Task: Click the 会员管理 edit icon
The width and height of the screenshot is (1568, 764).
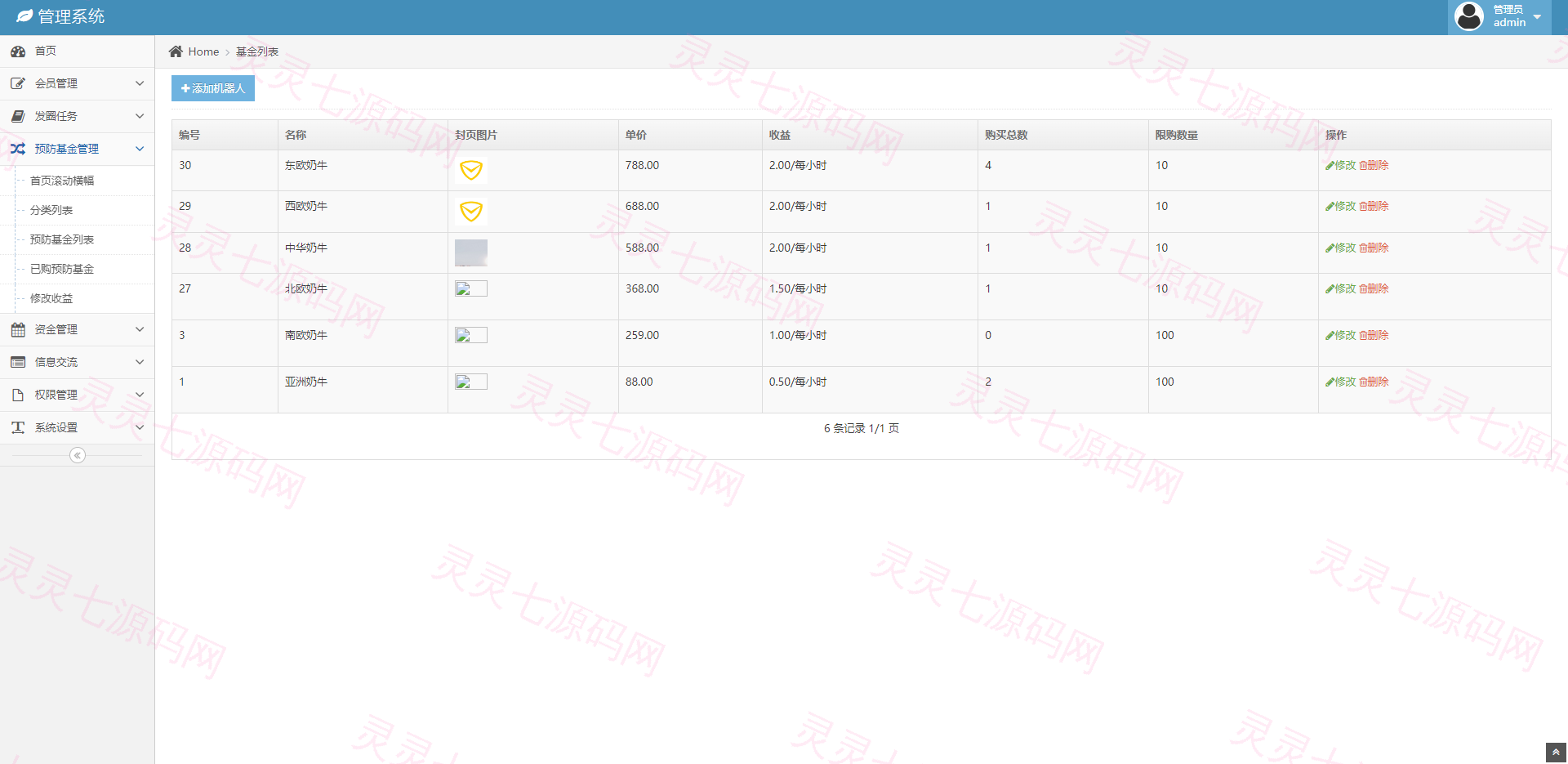Action: coord(18,83)
